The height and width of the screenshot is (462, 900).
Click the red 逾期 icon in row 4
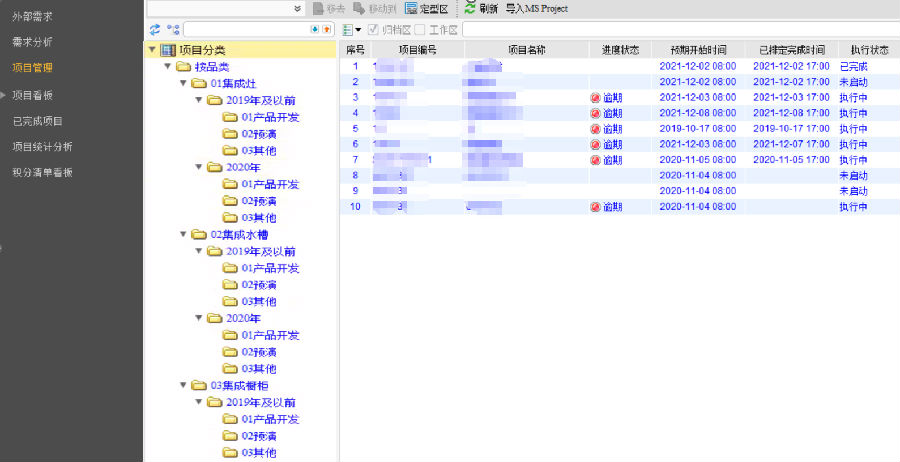pos(595,114)
